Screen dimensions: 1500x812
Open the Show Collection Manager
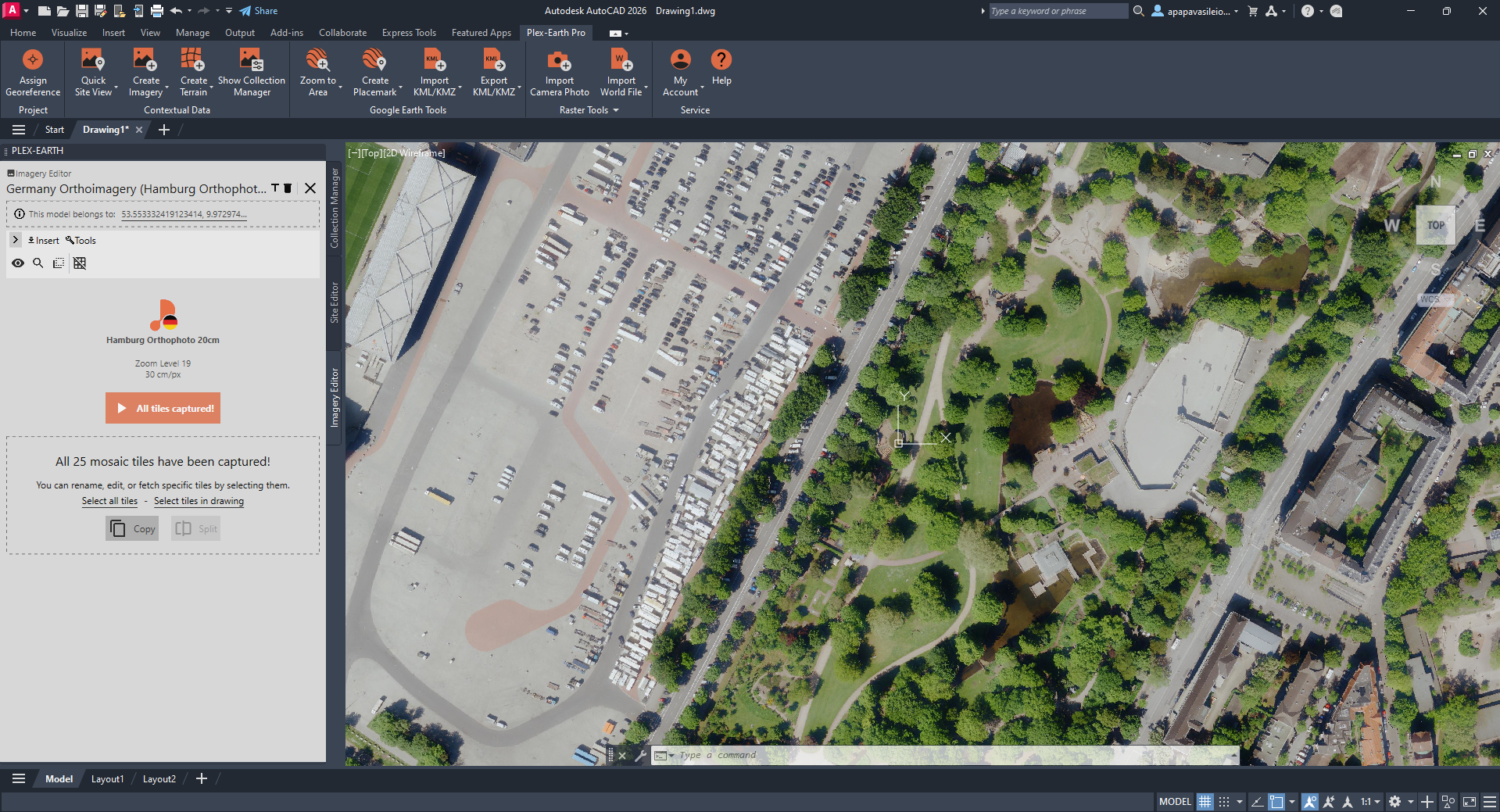point(251,70)
